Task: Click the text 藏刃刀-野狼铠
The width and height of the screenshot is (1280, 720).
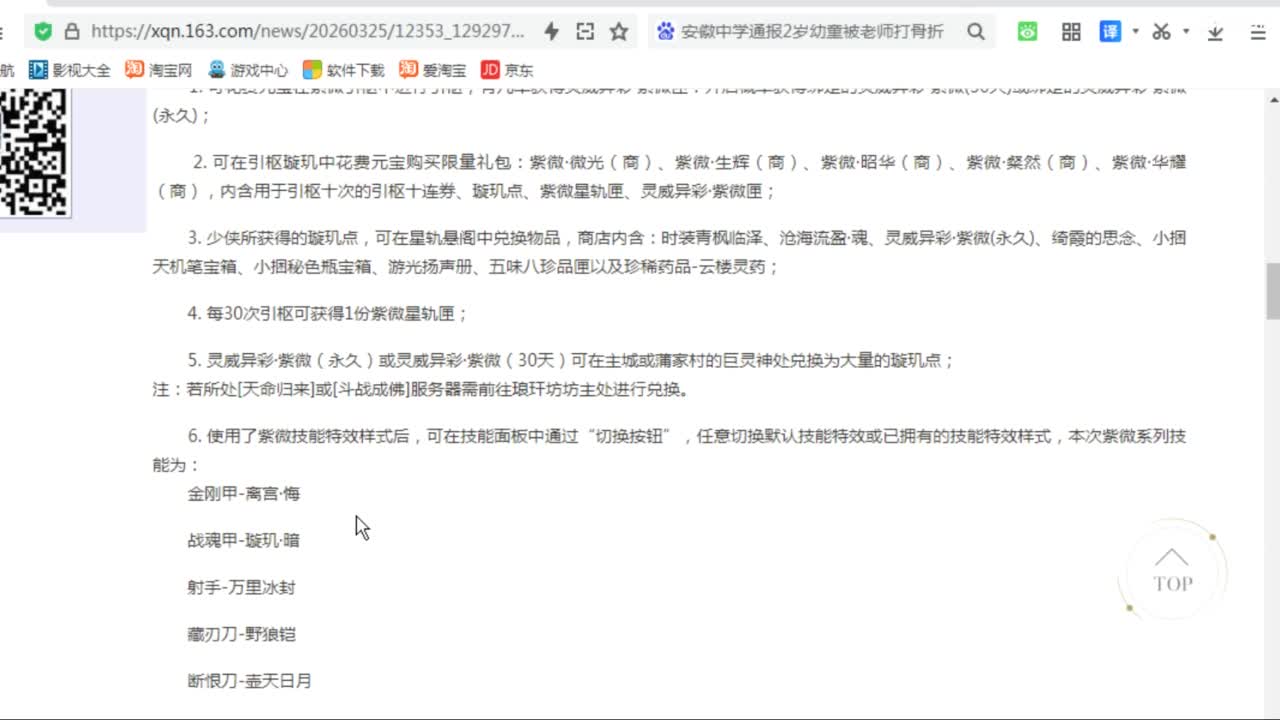Action: click(x=241, y=635)
